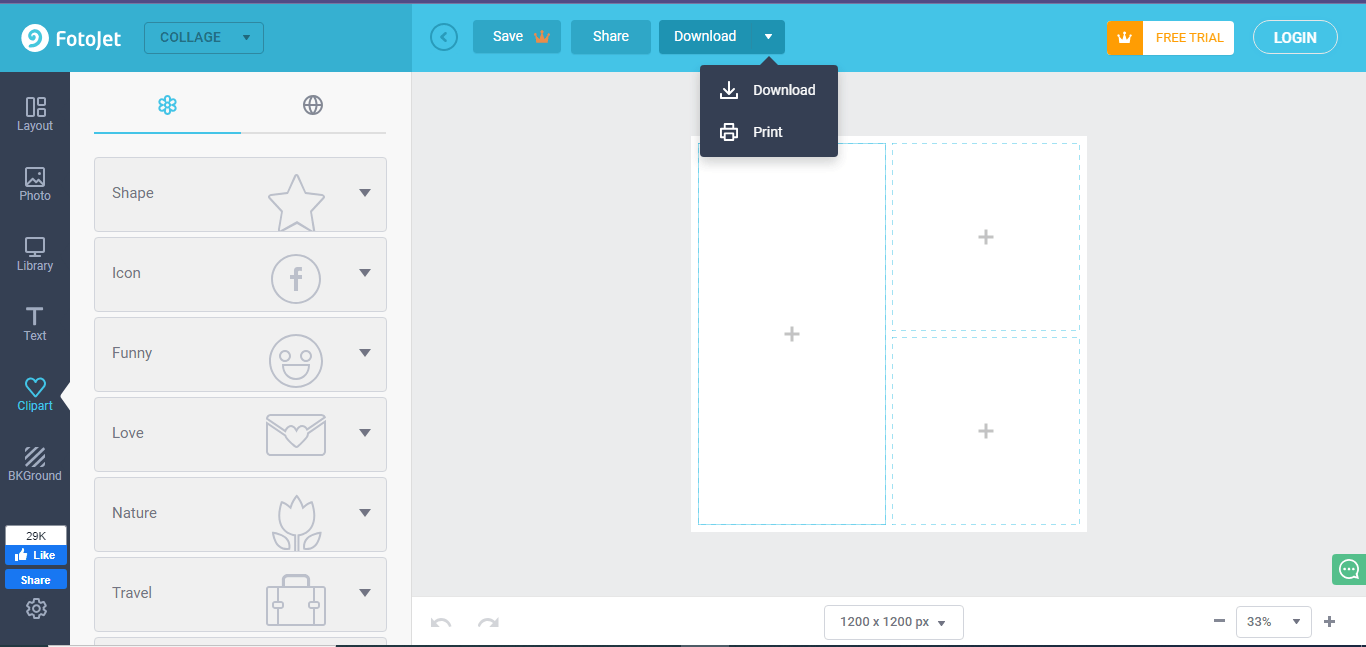Viewport: 1366px width, 647px height.
Task: Switch to the clipart flower tab
Action: coord(167,105)
